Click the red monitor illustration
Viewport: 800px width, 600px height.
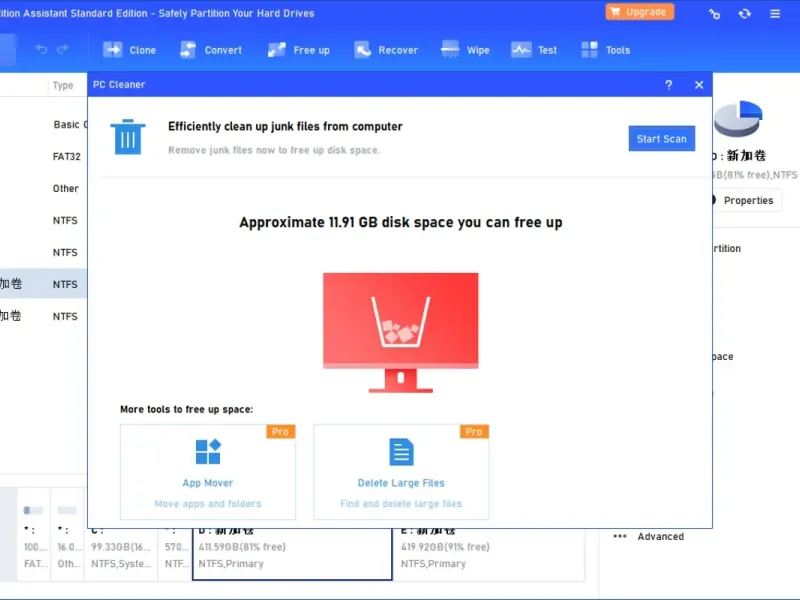[401, 333]
